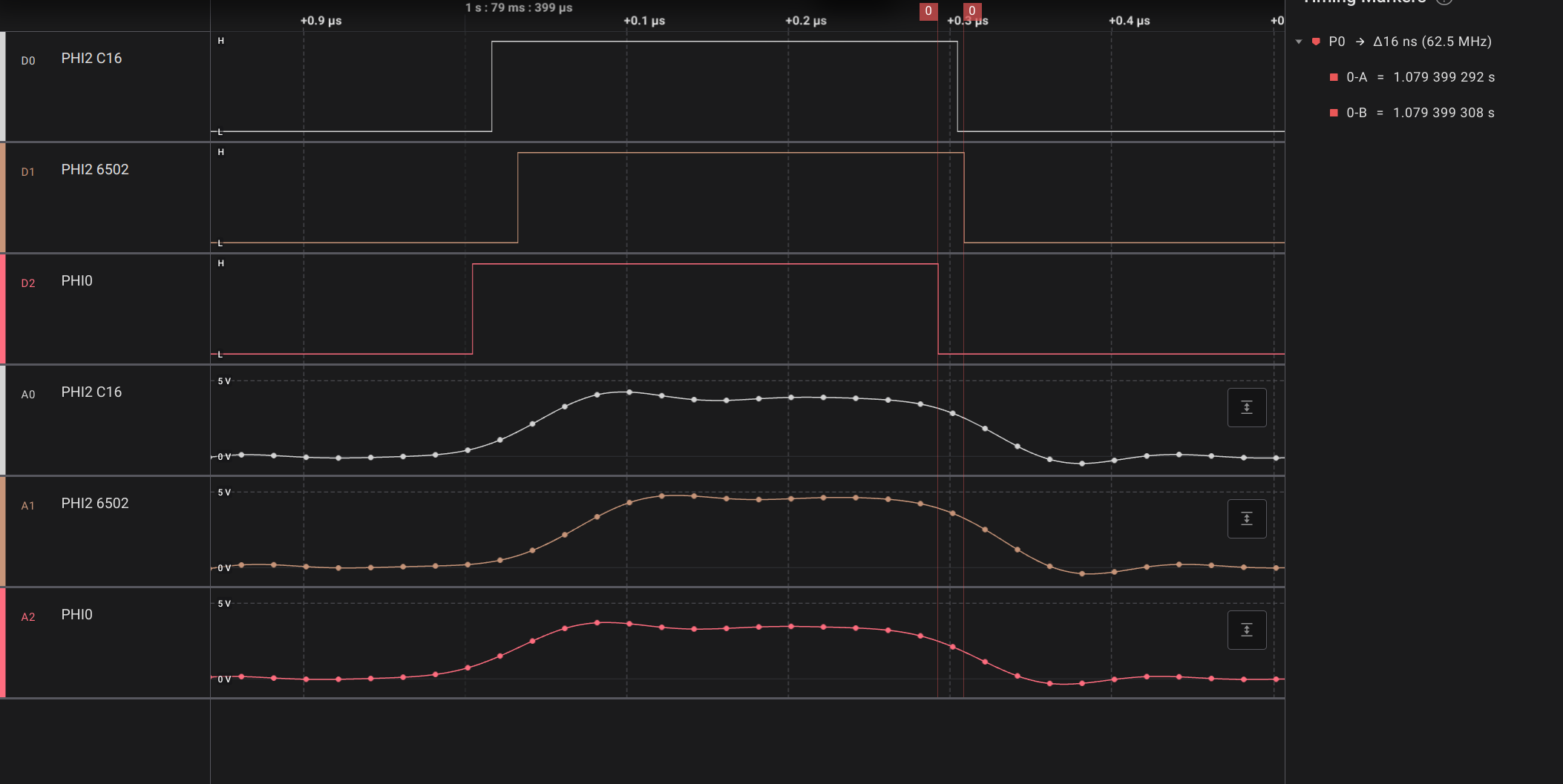Select the A0 PHI2 C16 analog channel label
The image size is (1563, 784).
coord(91,392)
